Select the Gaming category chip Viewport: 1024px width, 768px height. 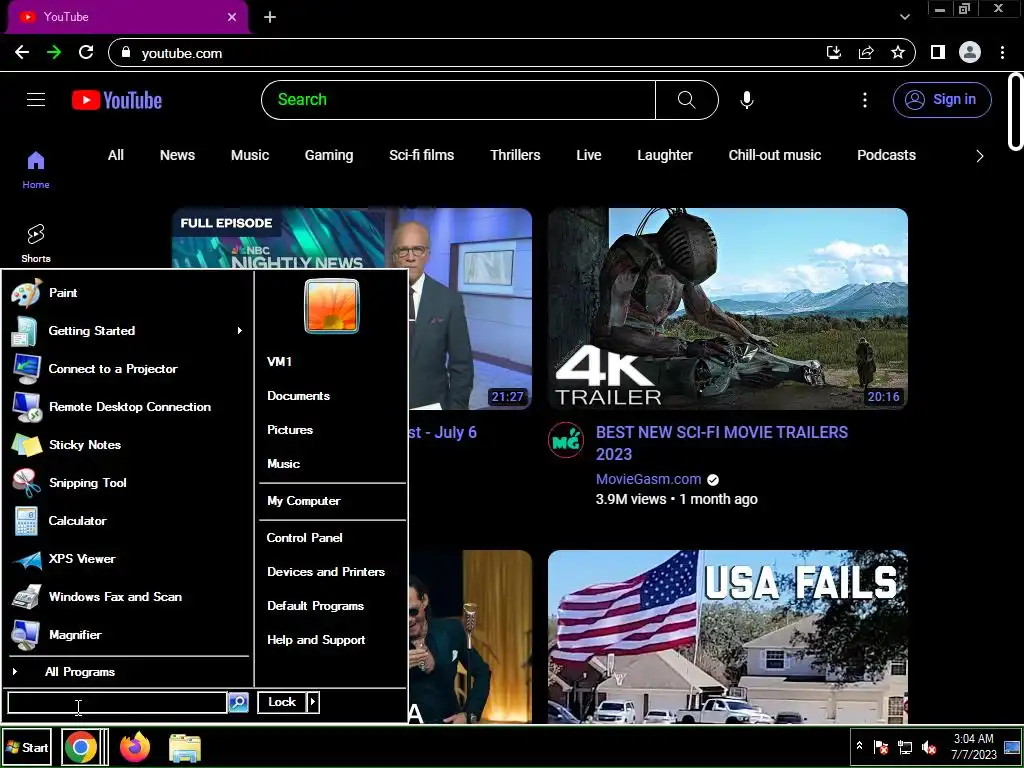pyautogui.click(x=329, y=155)
